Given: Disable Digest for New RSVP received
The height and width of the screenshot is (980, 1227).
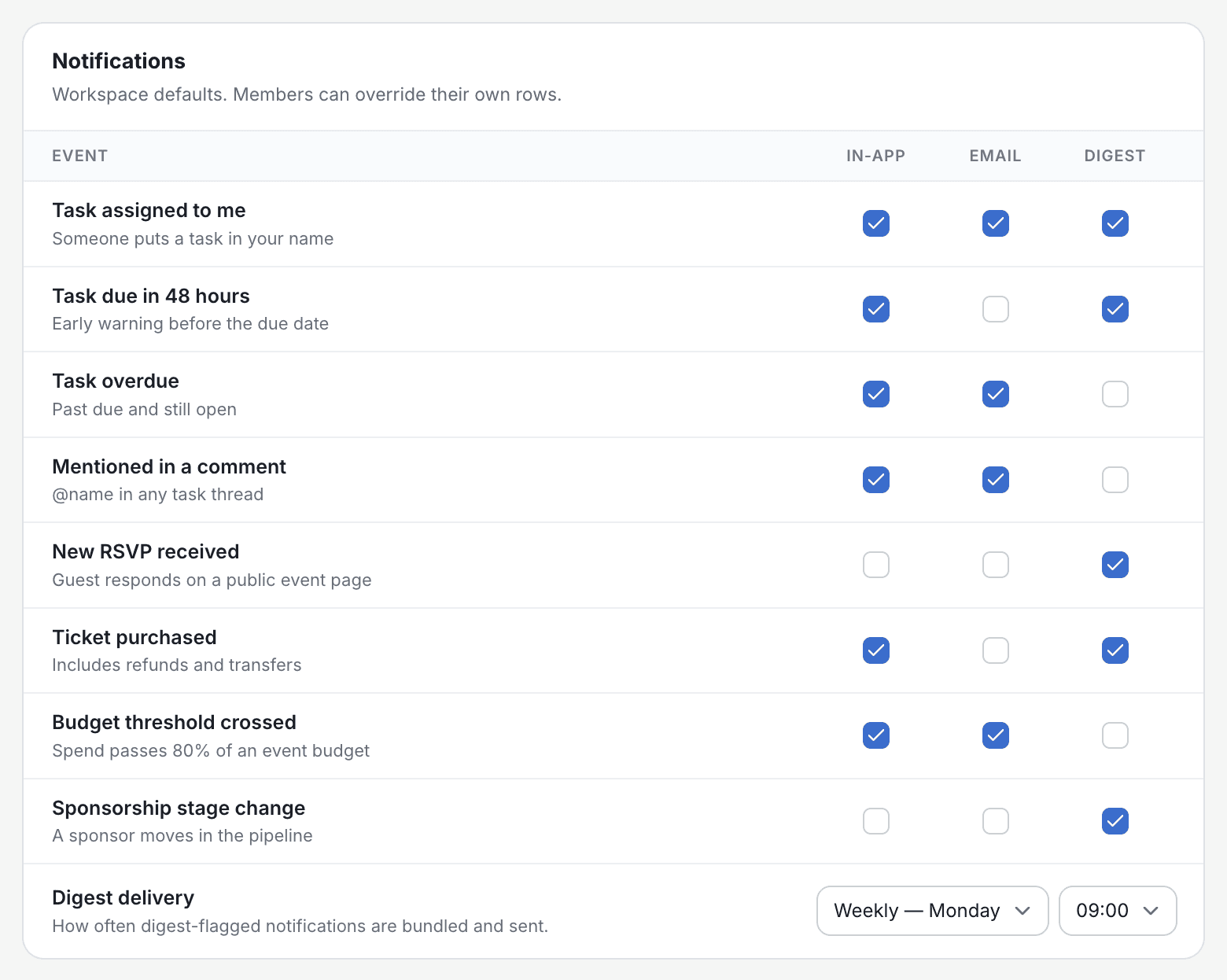Looking at the screenshot, I should point(1115,565).
